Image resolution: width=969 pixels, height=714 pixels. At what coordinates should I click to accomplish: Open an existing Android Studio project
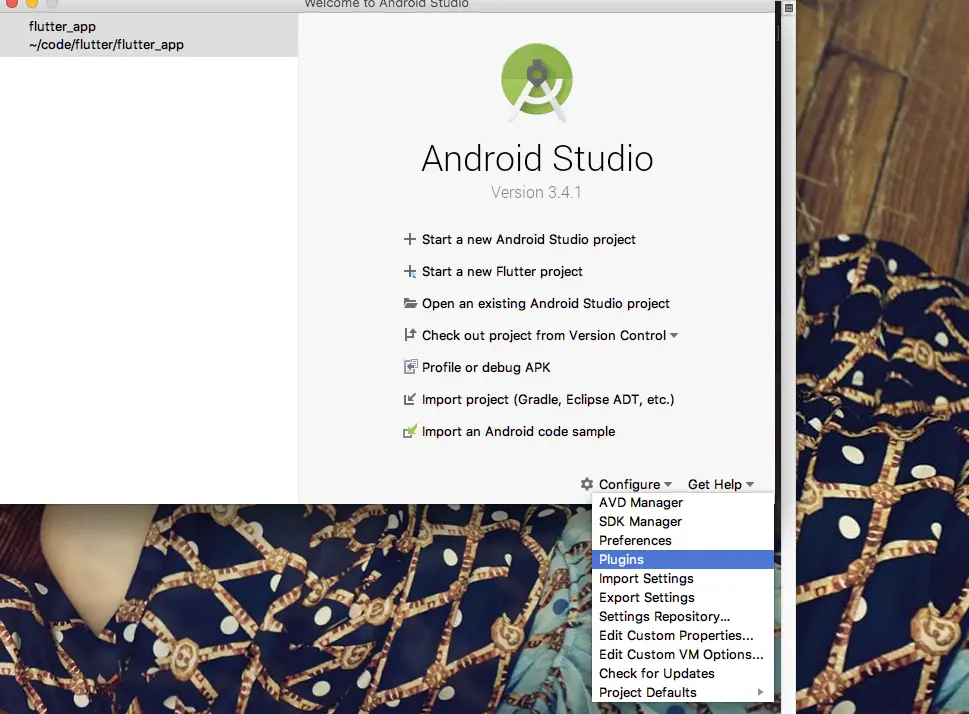point(546,304)
